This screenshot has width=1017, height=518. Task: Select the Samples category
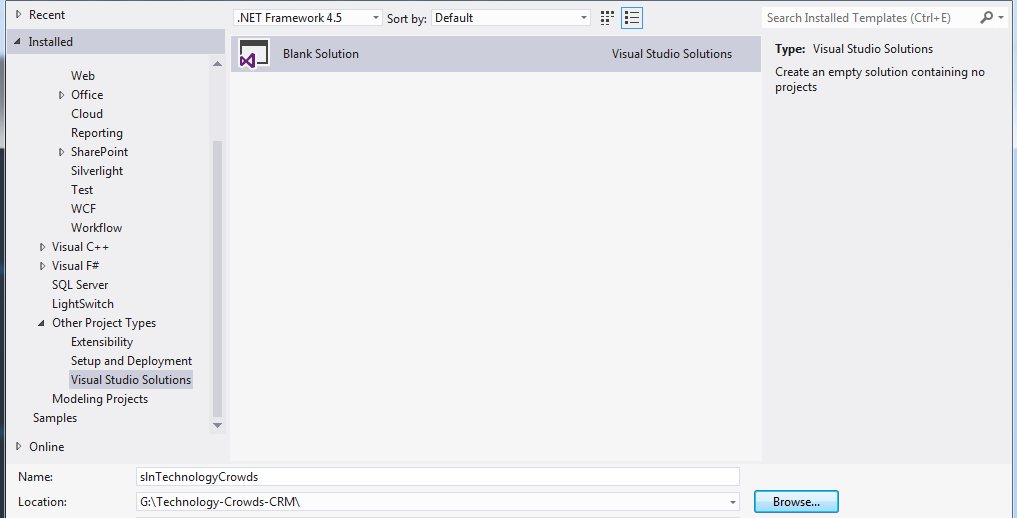pos(55,418)
